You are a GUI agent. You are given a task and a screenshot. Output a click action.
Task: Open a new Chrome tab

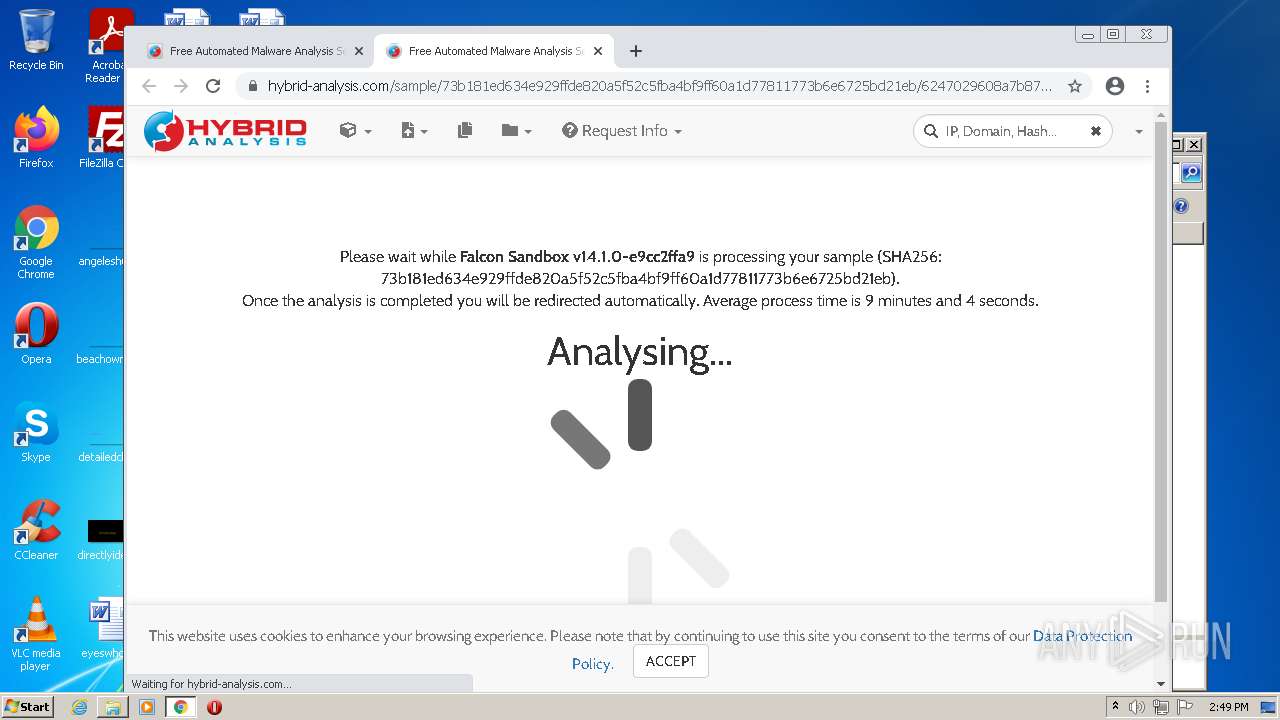pyautogui.click(x=636, y=51)
